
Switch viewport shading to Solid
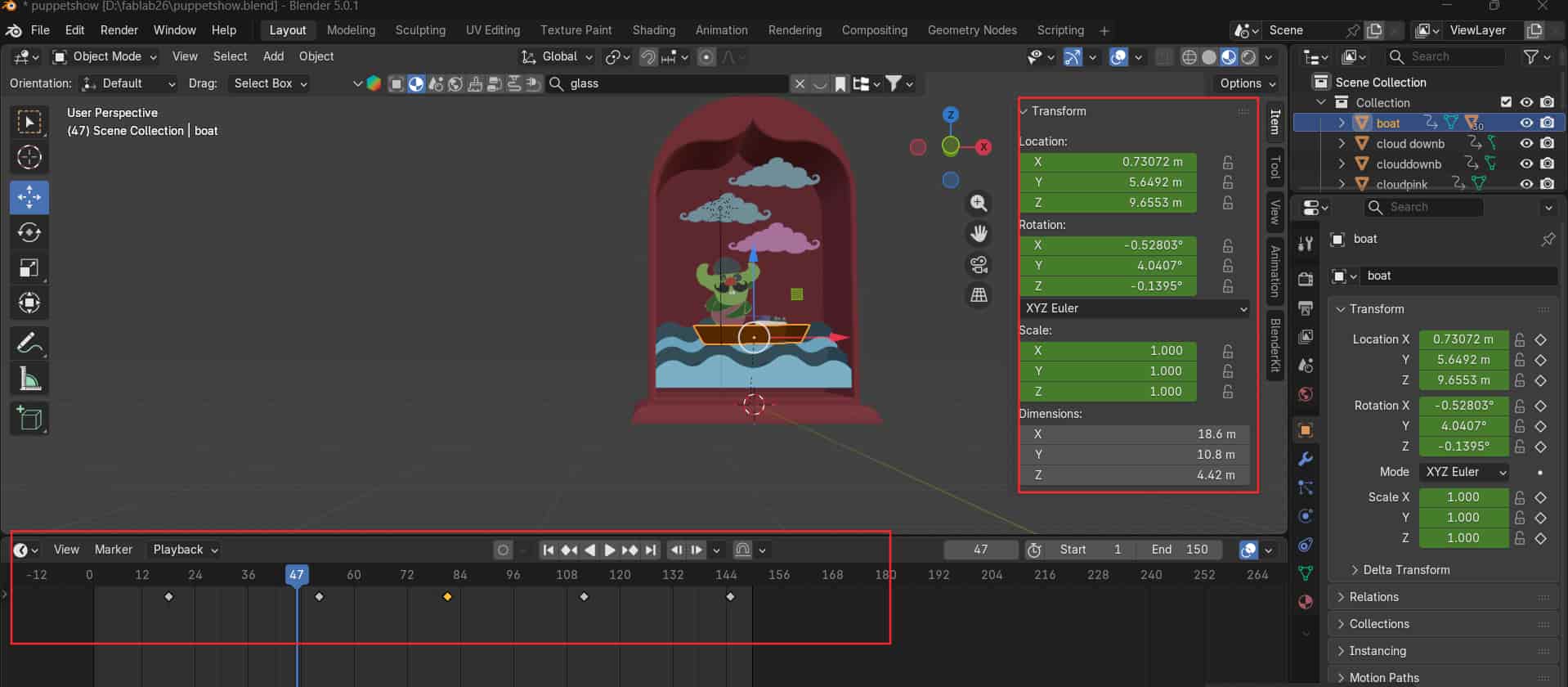pos(1209,57)
